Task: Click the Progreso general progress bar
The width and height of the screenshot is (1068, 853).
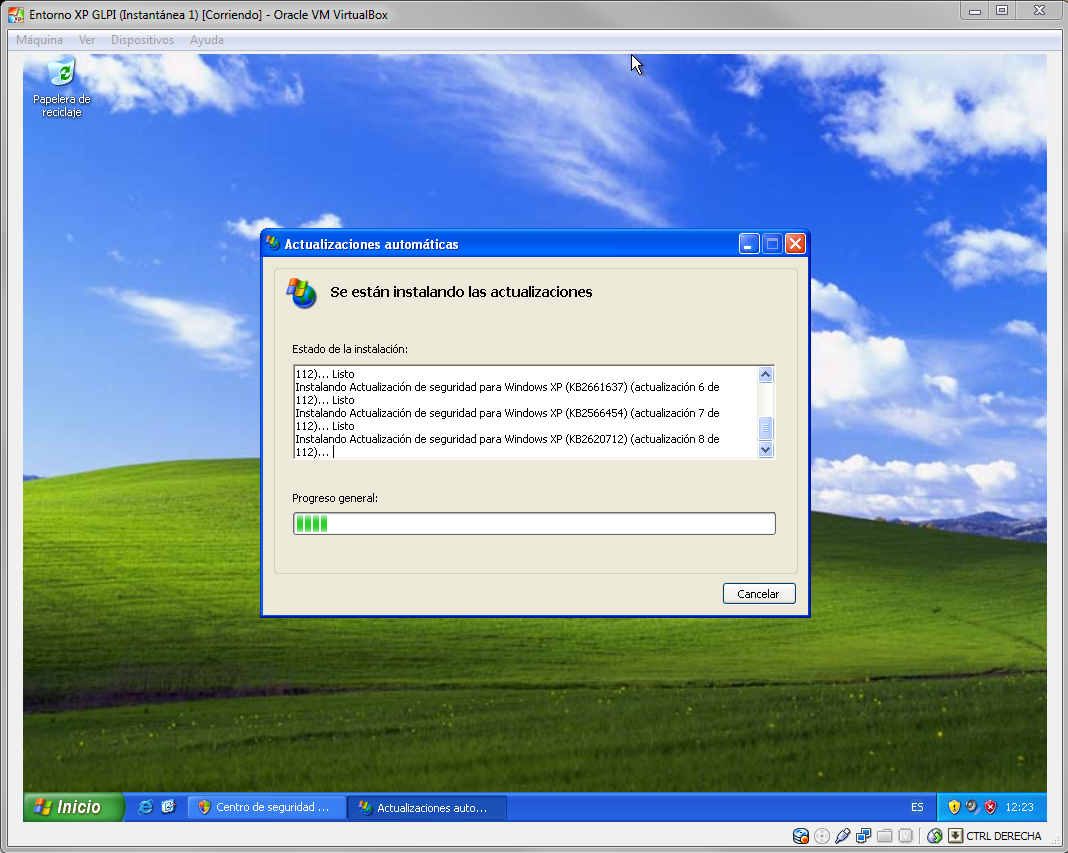Action: [x=534, y=523]
